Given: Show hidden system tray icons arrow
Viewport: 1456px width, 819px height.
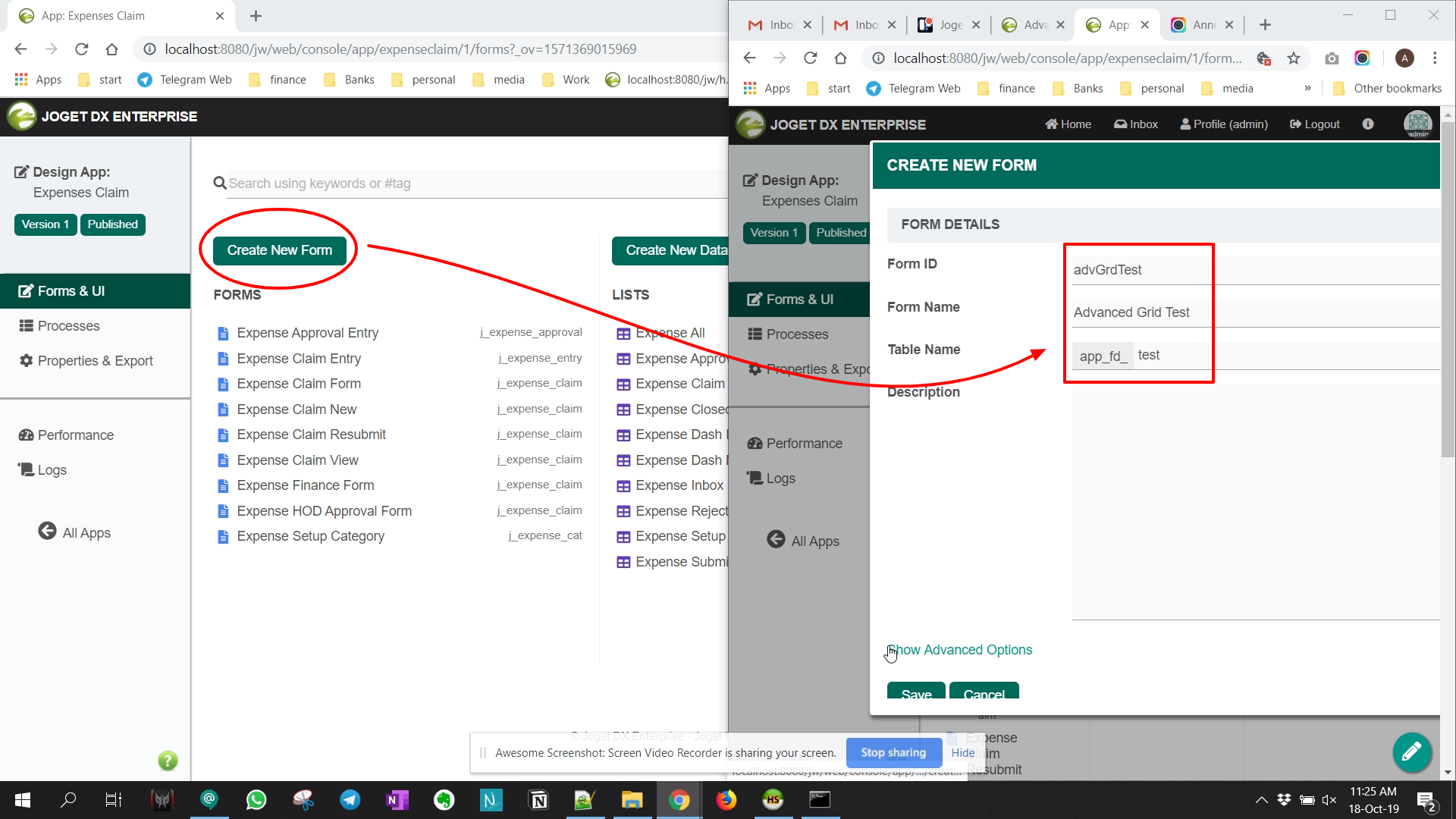Looking at the screenshot, I should (x=1260, y=799).
